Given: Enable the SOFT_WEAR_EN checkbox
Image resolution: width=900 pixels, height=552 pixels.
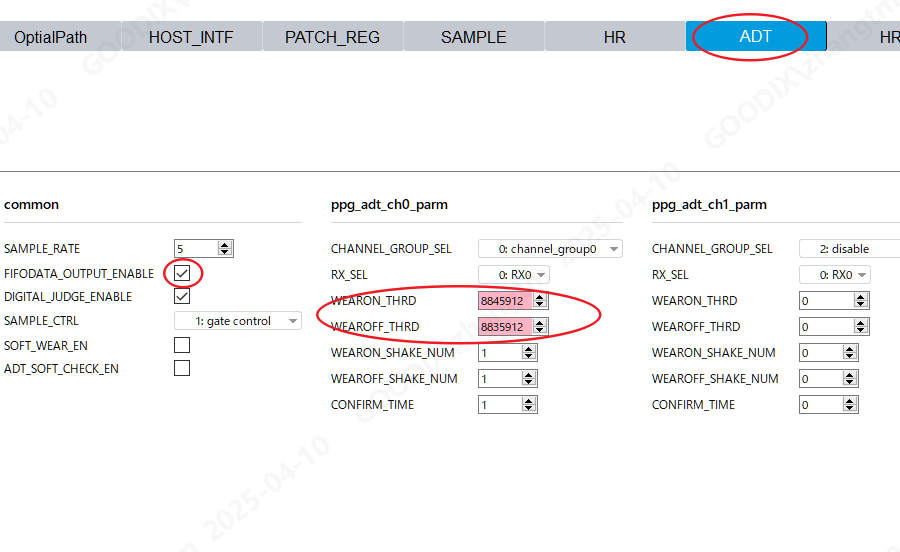Looking at the screenshot, I should (182, 345).
